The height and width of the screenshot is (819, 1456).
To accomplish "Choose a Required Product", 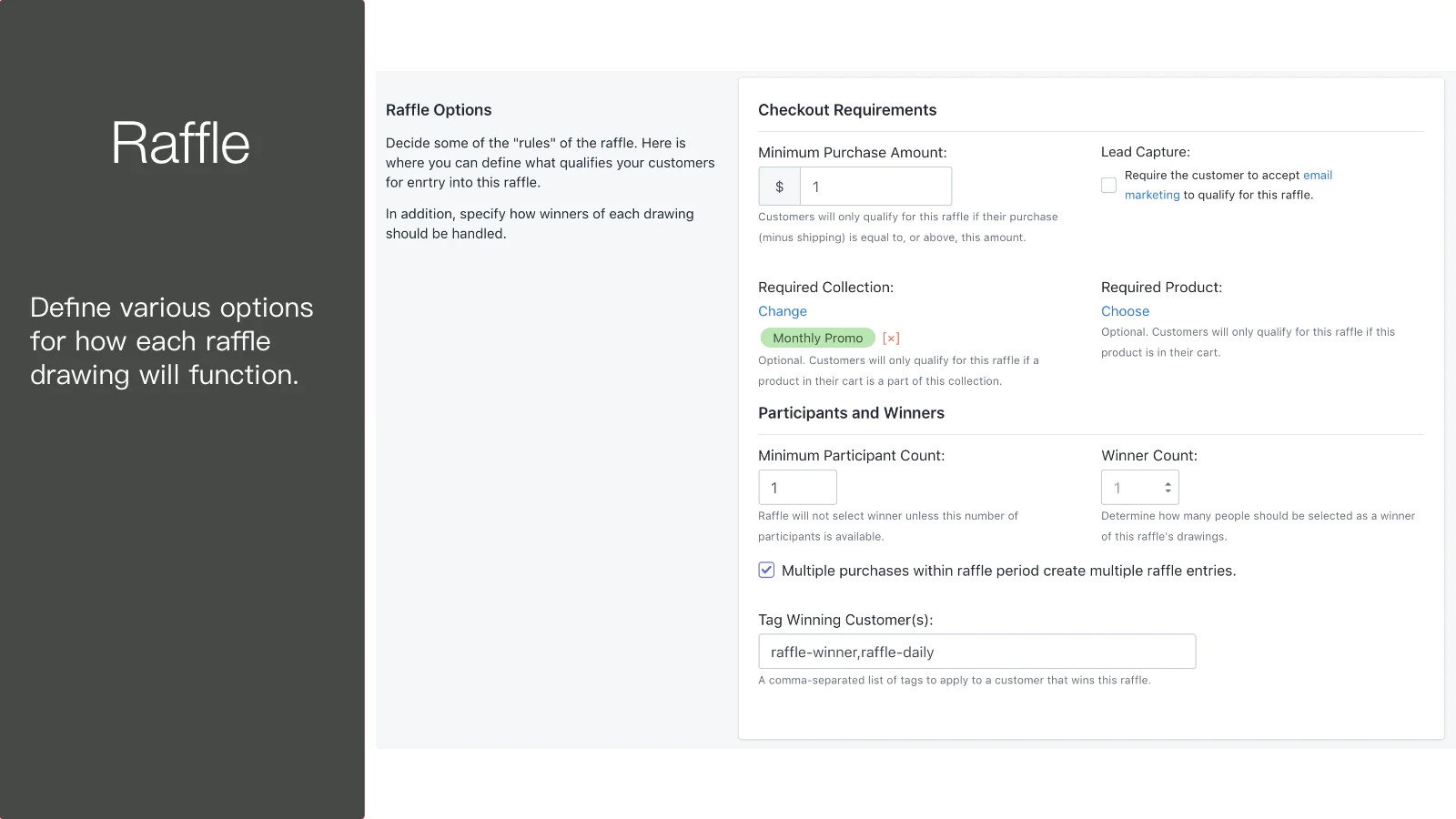I will tap(1125, 311).
